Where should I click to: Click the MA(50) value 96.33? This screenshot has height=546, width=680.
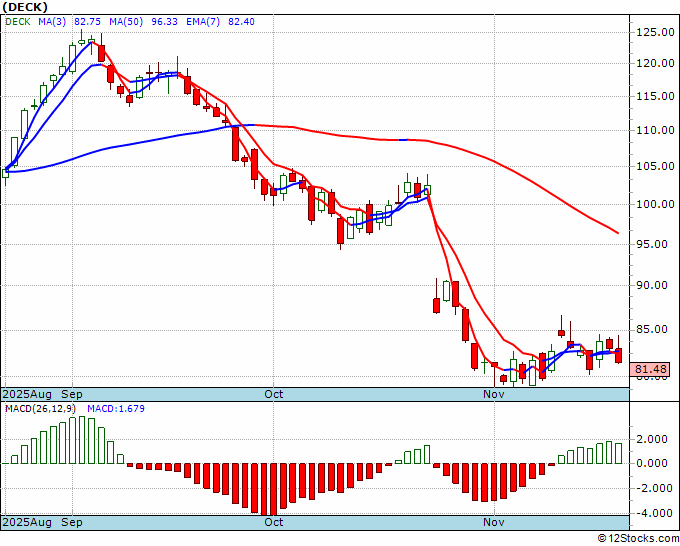pyautogui.click(x=164, y=22)
